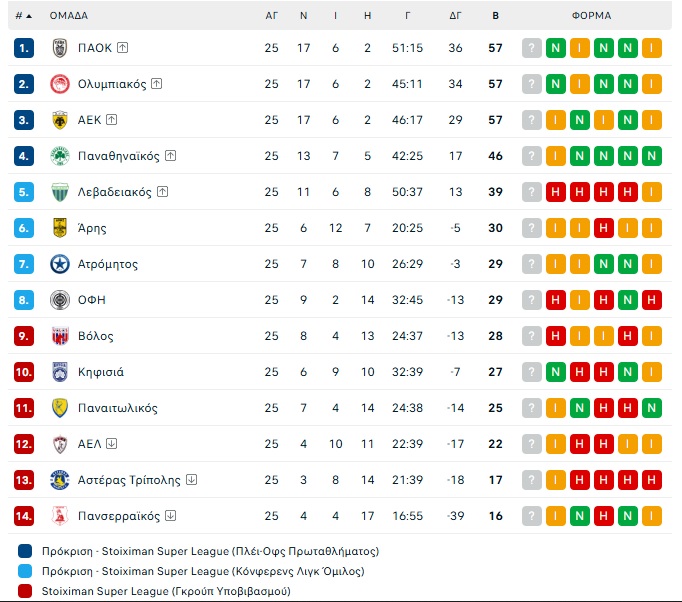Click the Άρης team crest

(x=59, y=228)
